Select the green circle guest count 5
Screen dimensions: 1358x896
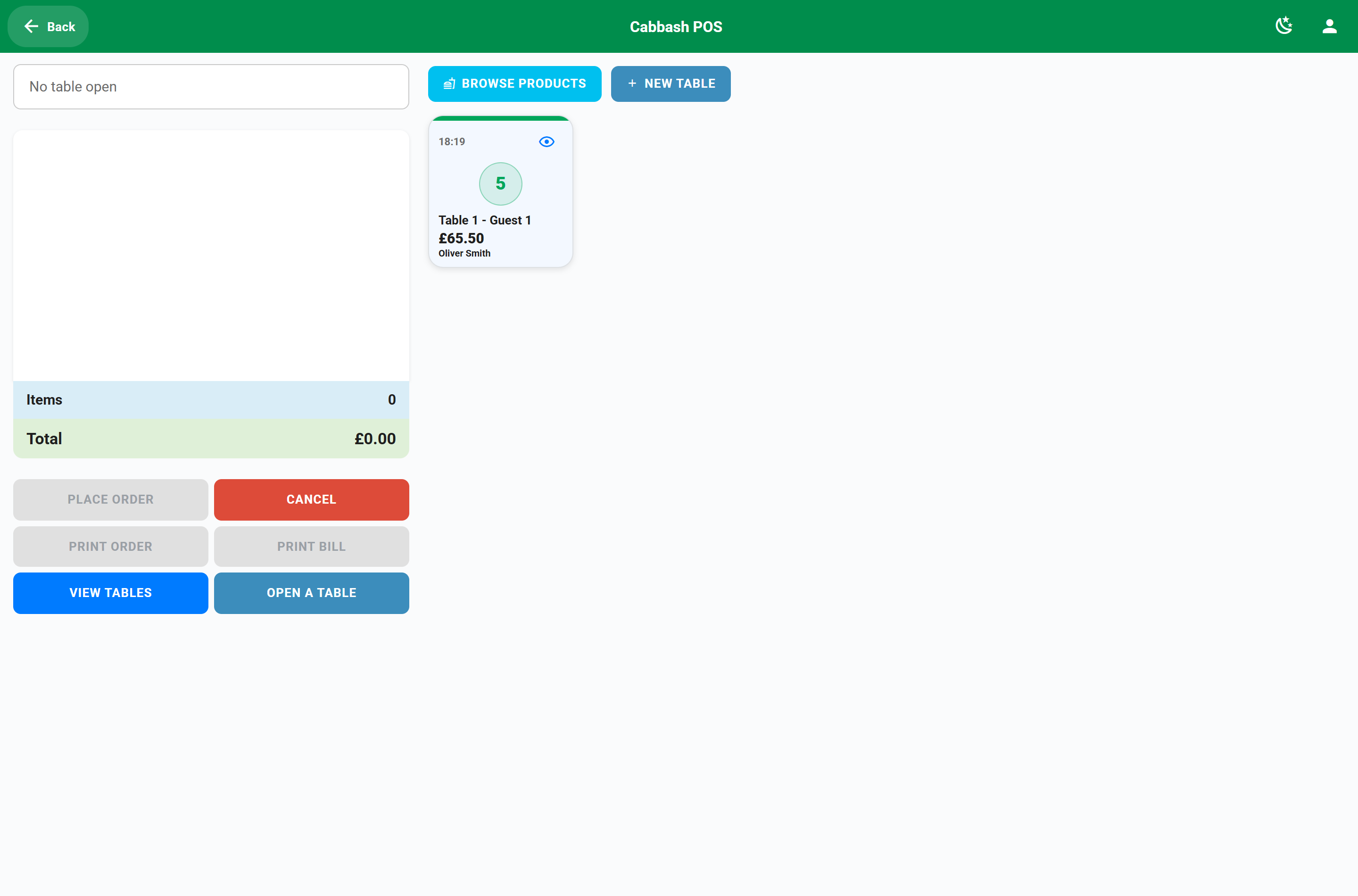pos(500,183)
